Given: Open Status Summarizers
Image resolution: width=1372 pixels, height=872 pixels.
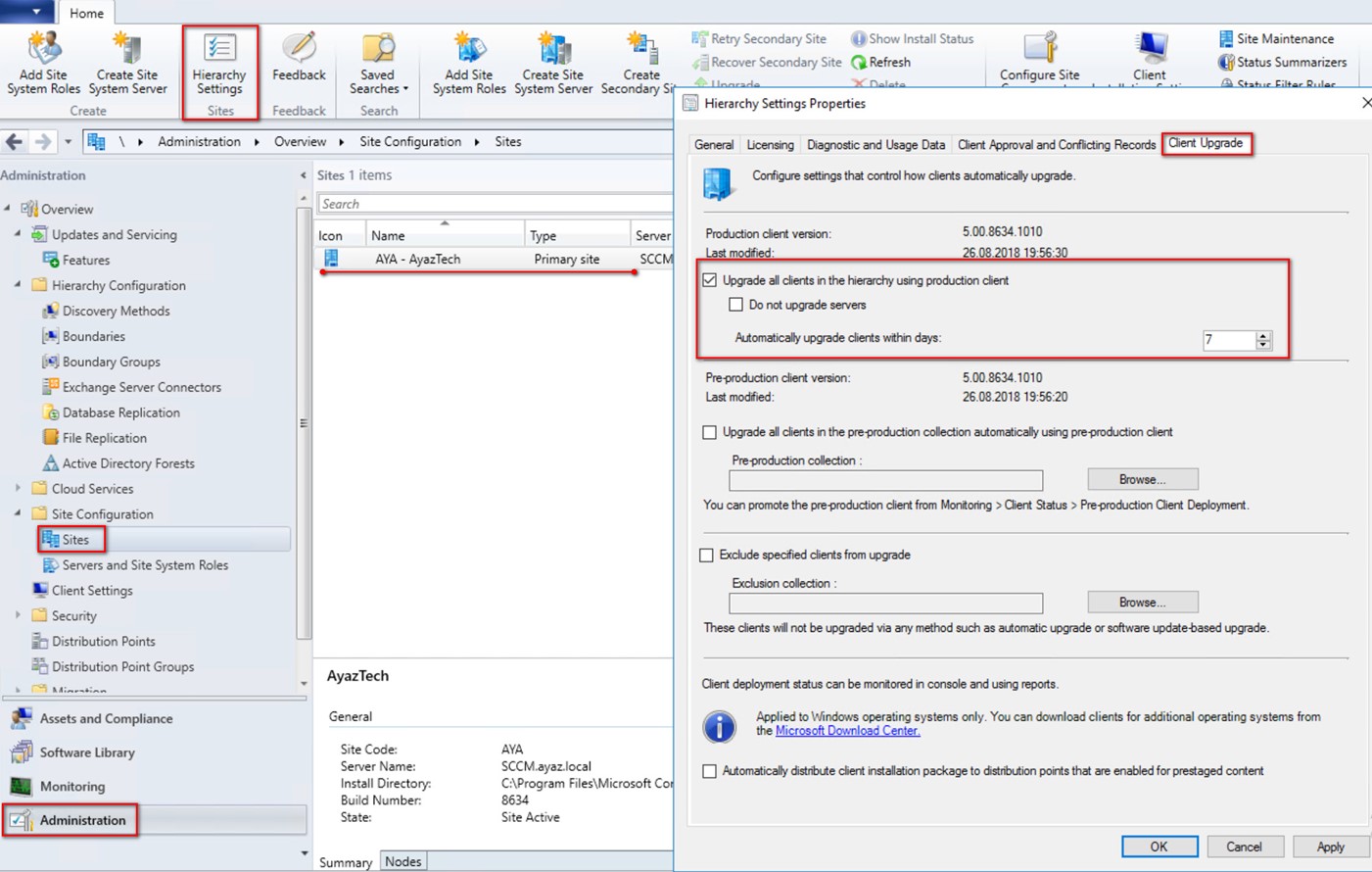Looking at the screenshot, I should coord(1282,62).
